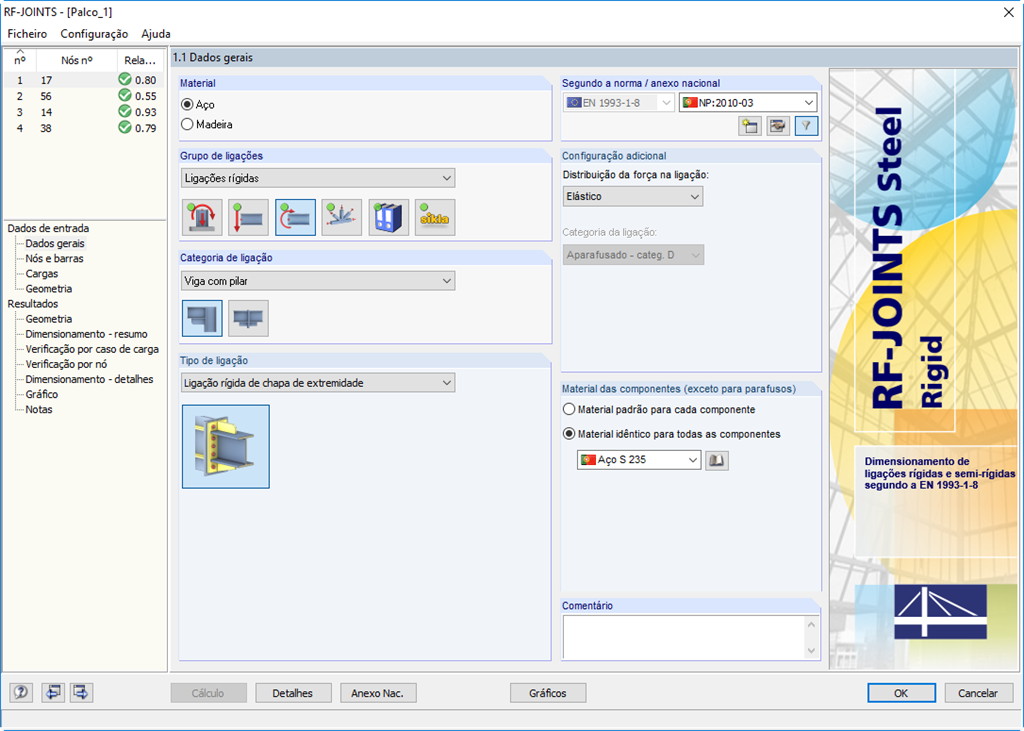Click the Detalhes button
1024x731 pixels.
point(293,693)
